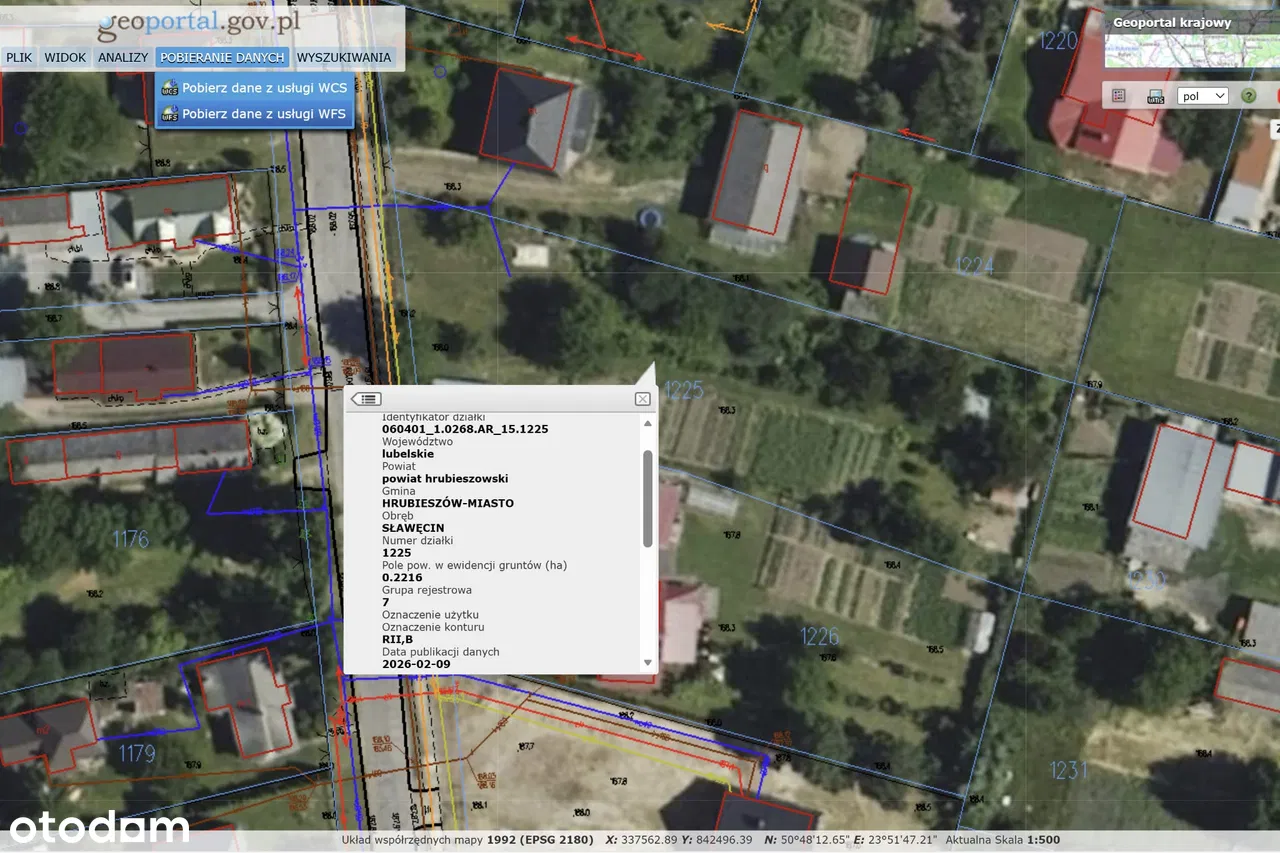1280x853 pixels.
Task: Open the ANALIZY menu
Action: (123, 57)
